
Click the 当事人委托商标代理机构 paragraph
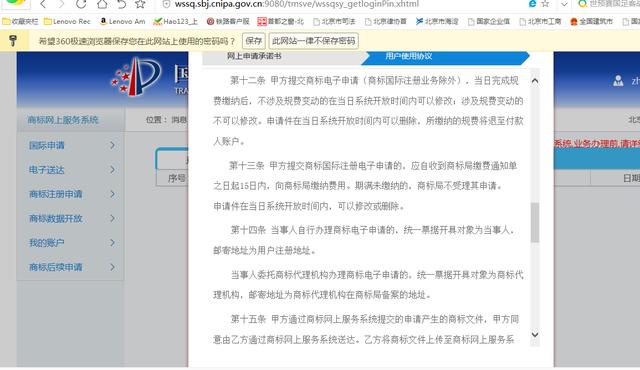click(368, 285)
